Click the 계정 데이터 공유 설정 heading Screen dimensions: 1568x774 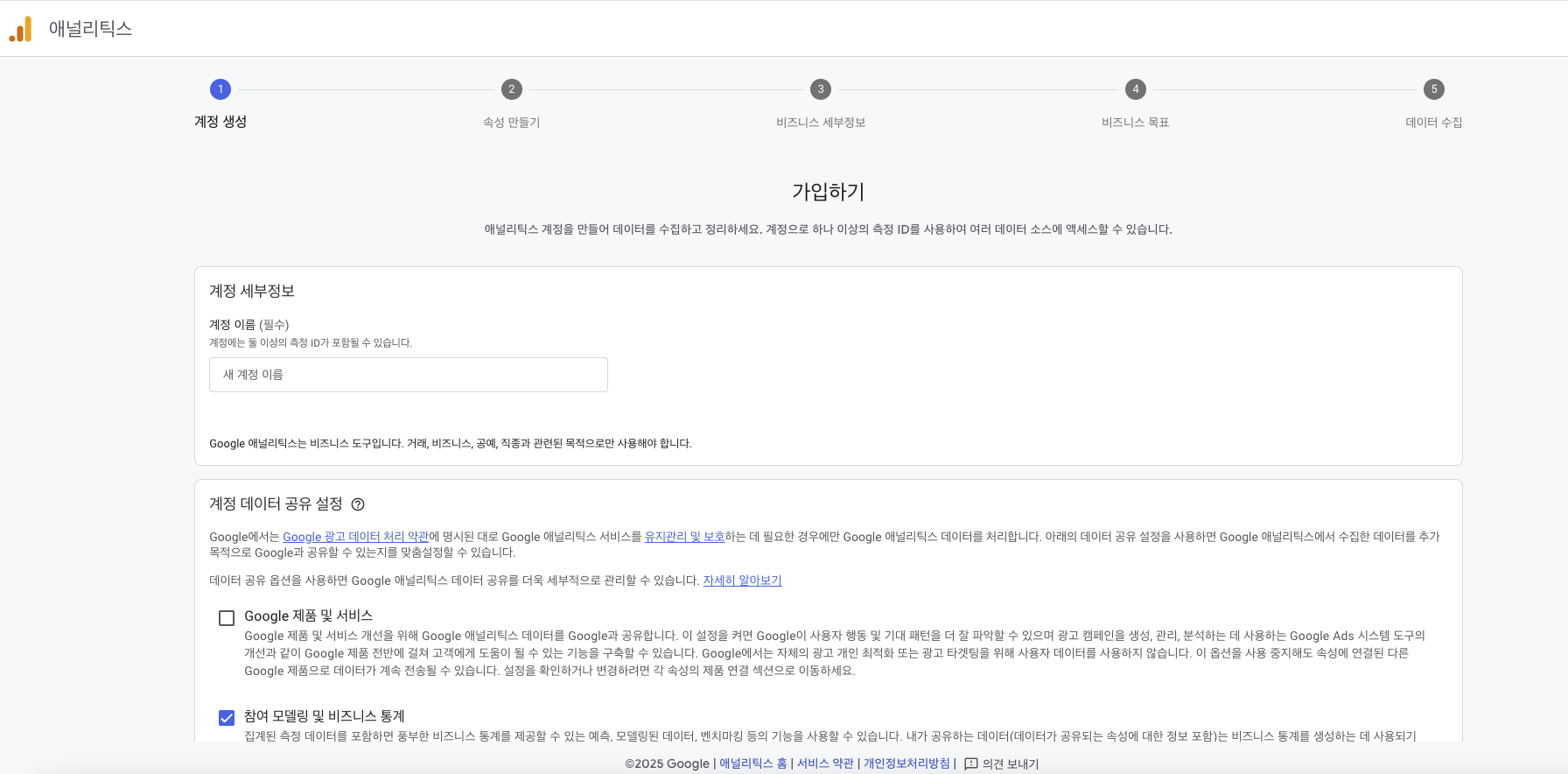tap(276, 504)
